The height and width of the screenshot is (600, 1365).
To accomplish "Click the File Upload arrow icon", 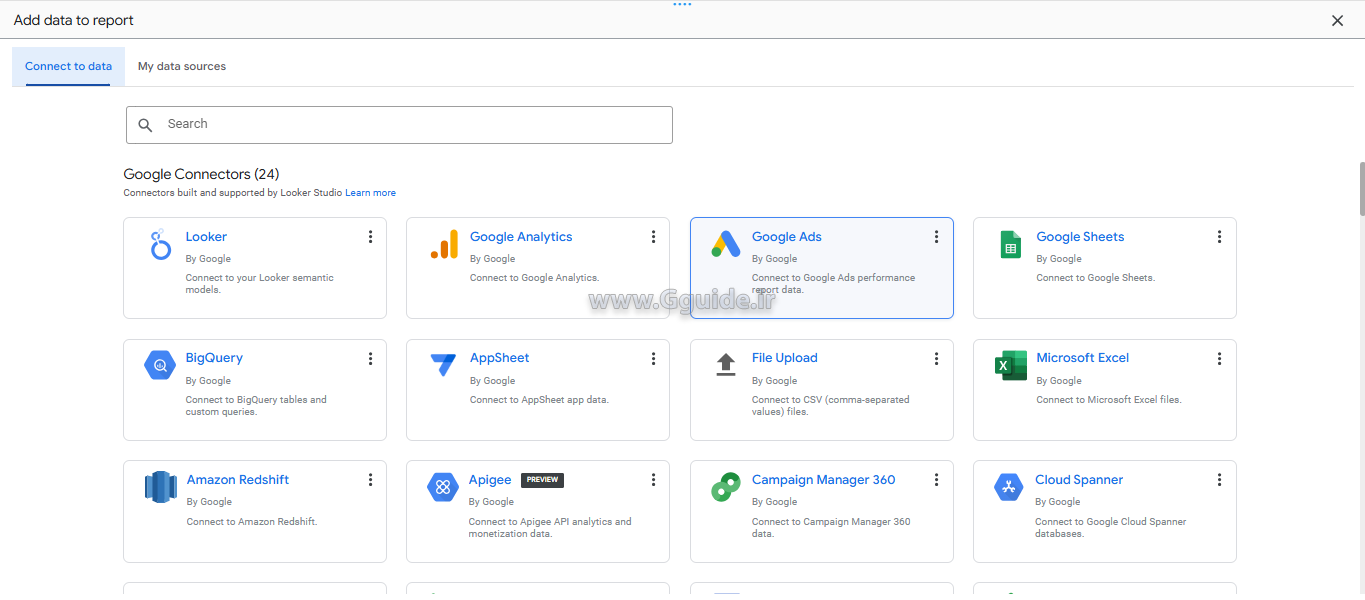I will 725,365.
